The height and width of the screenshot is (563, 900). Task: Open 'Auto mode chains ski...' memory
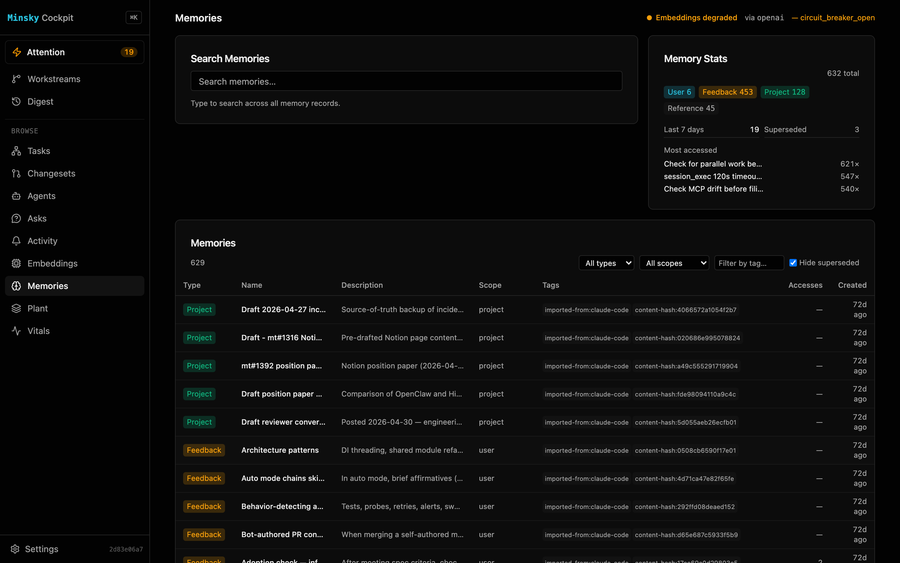(282, 479)
